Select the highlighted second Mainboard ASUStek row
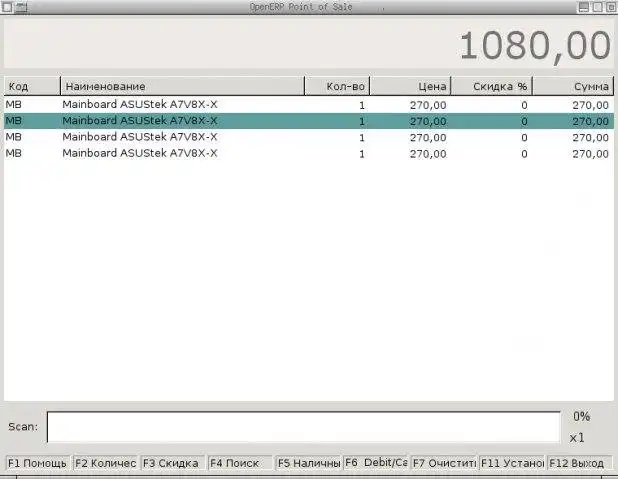 (x=309, y=121)
